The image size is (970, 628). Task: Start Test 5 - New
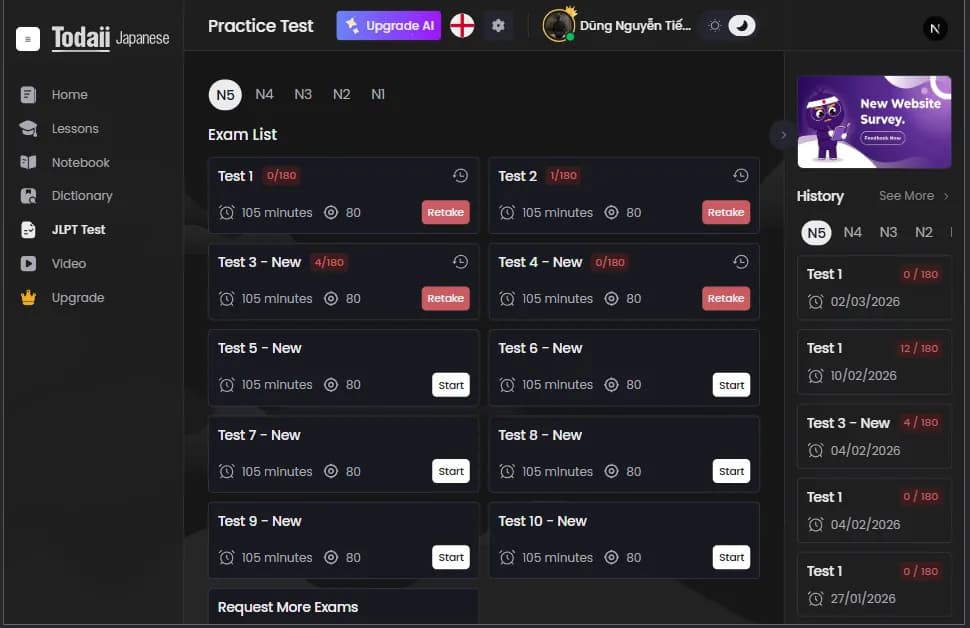pyautogui.click(x=451, y=385)
